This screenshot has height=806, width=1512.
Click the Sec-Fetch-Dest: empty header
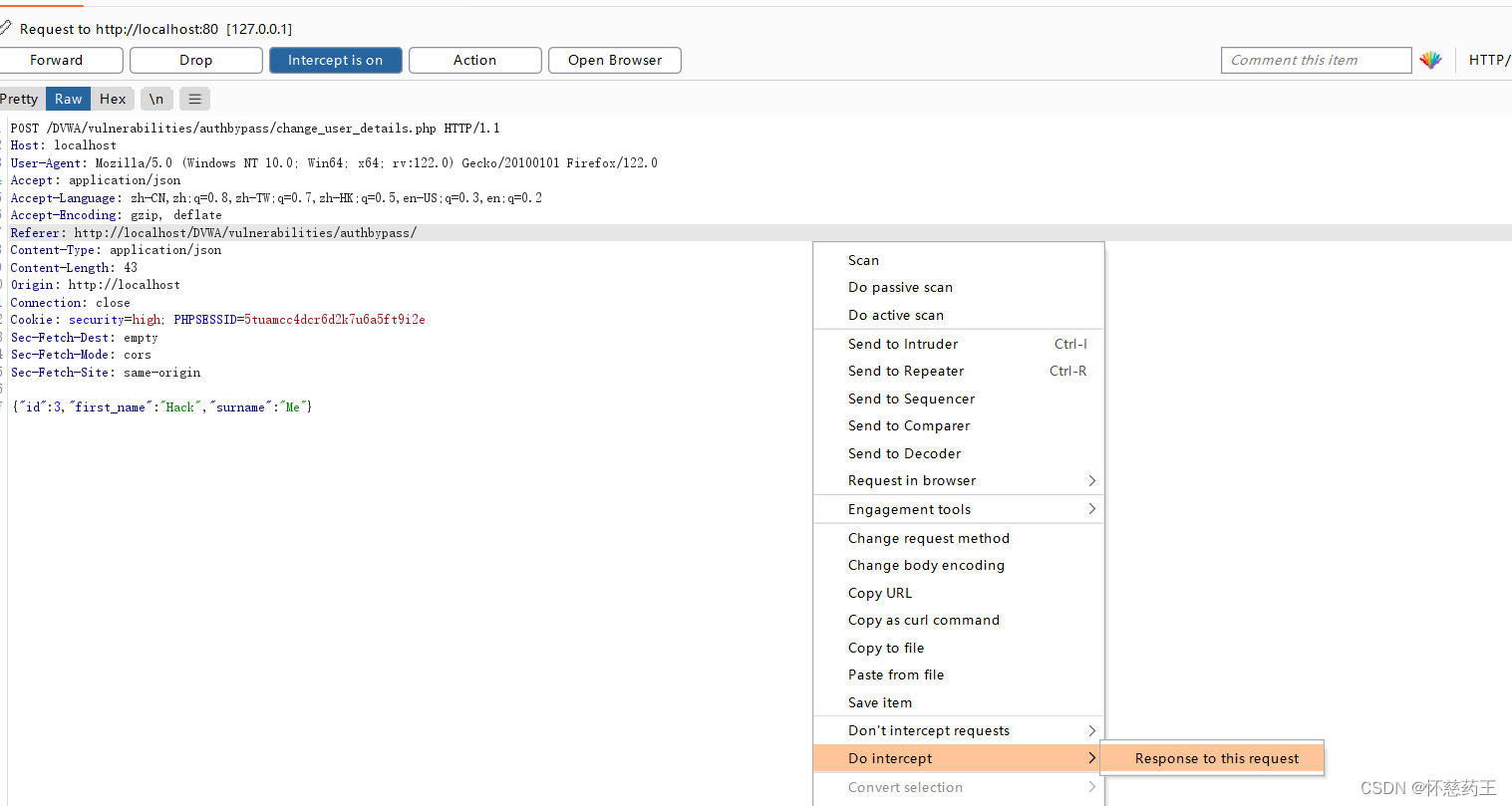coord(84,337)
